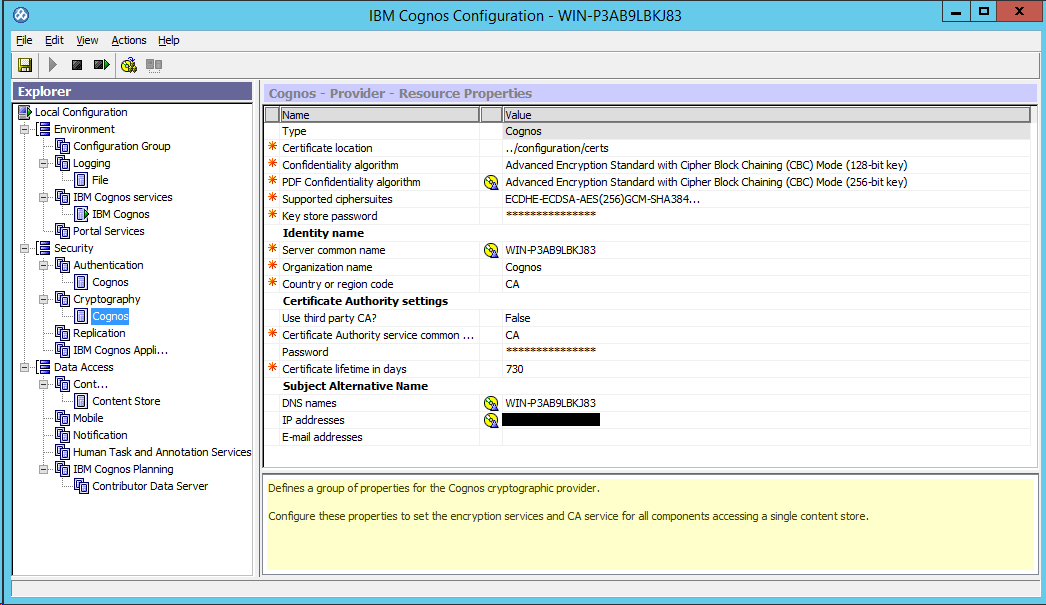Click the Test configuration toolbar icon
Screen dimensions: 1046x605
point(129,65)
